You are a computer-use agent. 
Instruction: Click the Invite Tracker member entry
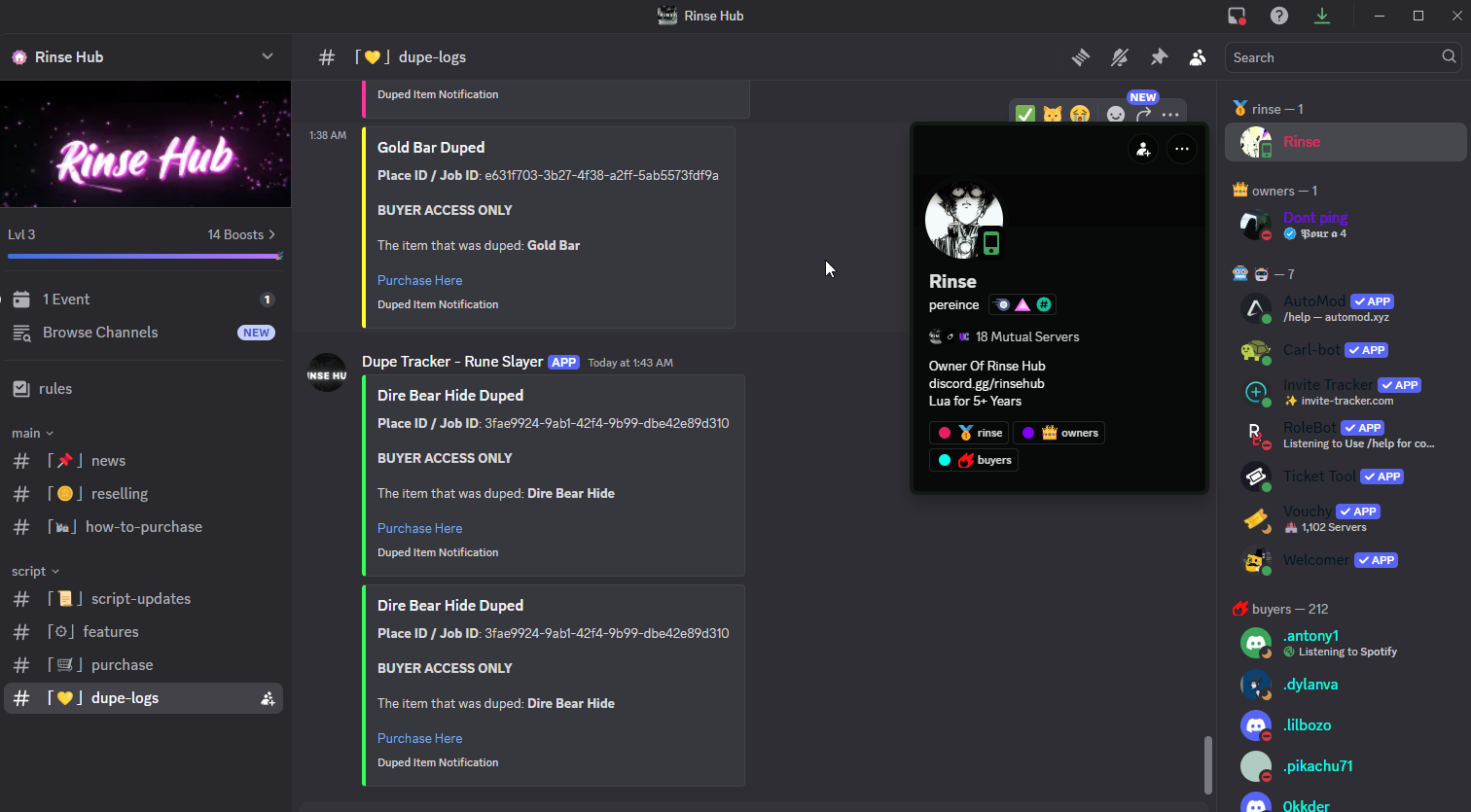click(x=1345, y=392)
